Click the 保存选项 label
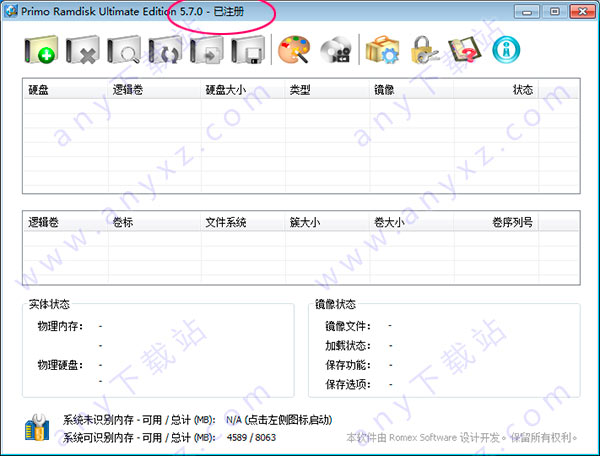 coord(348,384)
